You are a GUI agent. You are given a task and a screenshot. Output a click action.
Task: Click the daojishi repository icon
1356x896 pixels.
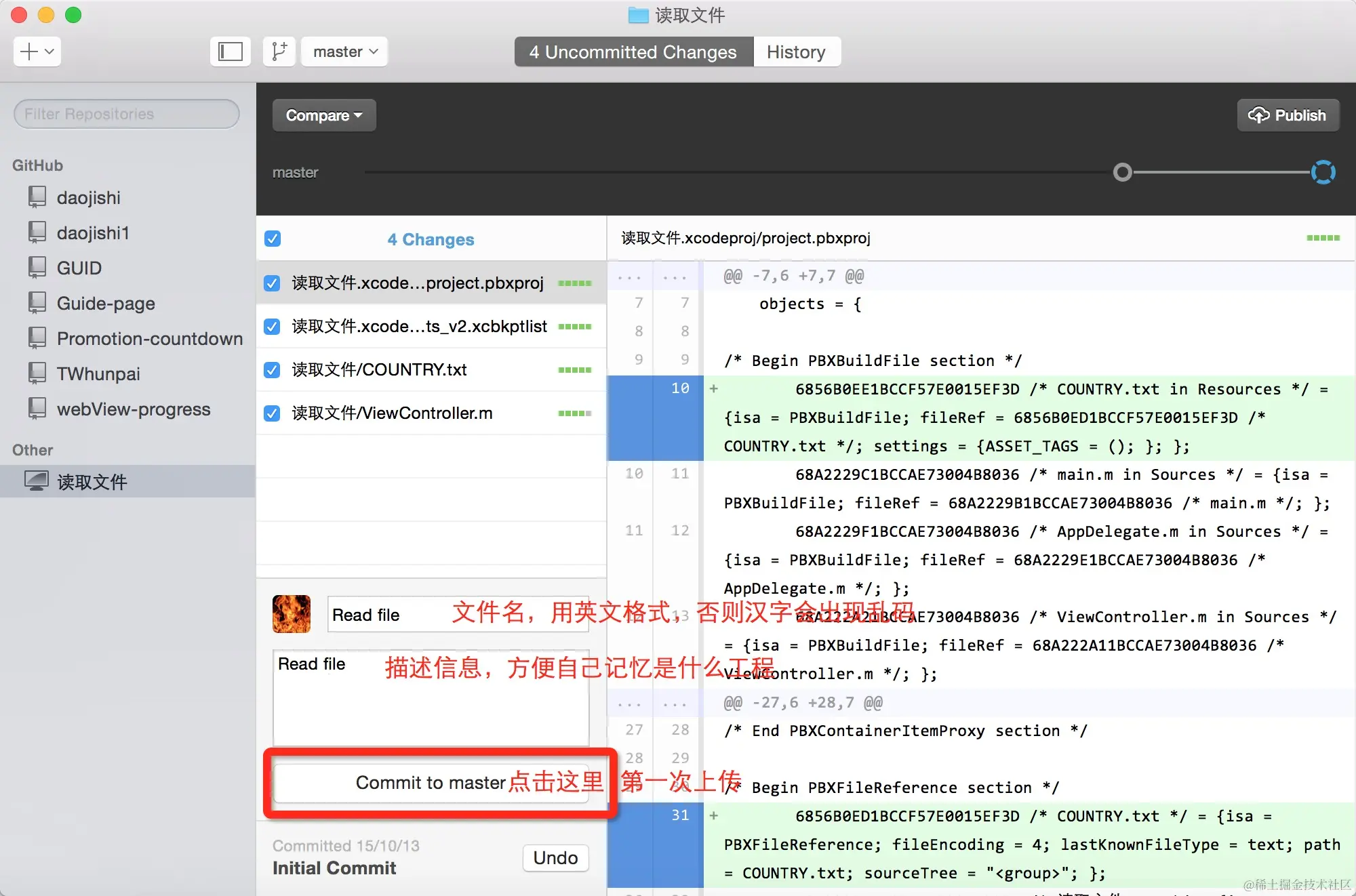(37, 197)
